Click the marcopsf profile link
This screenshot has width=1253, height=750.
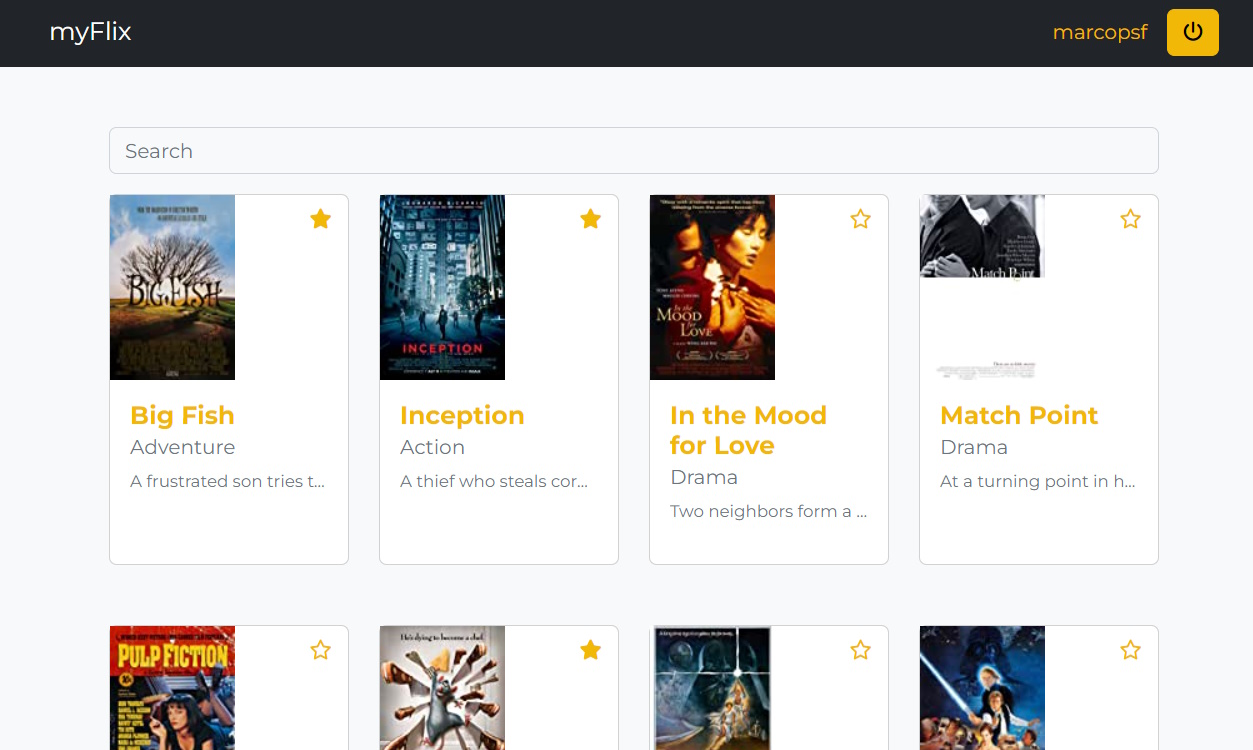point(1100,32)
